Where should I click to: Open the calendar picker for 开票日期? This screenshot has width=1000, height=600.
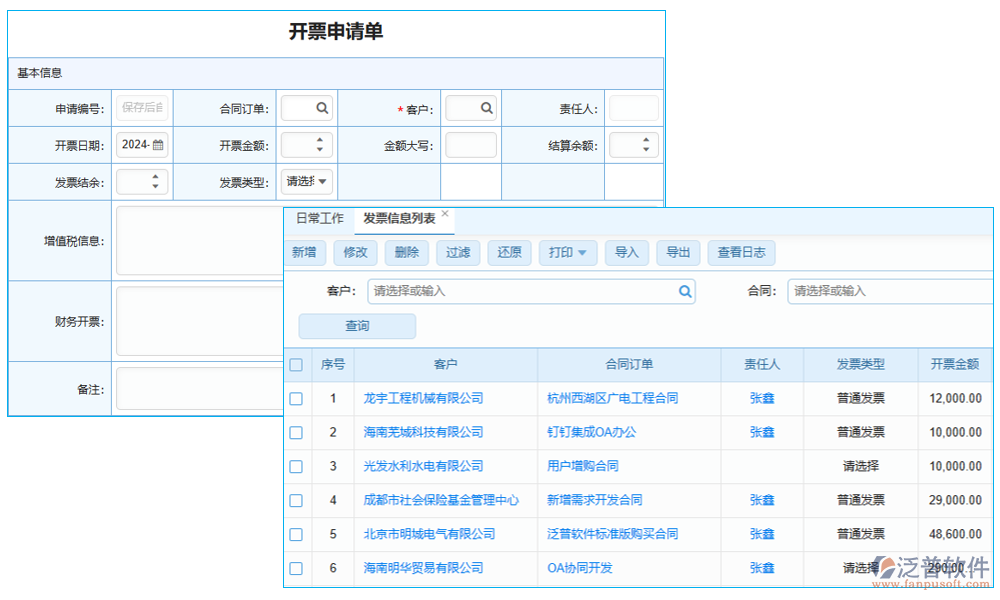click(x=158, y=145)
